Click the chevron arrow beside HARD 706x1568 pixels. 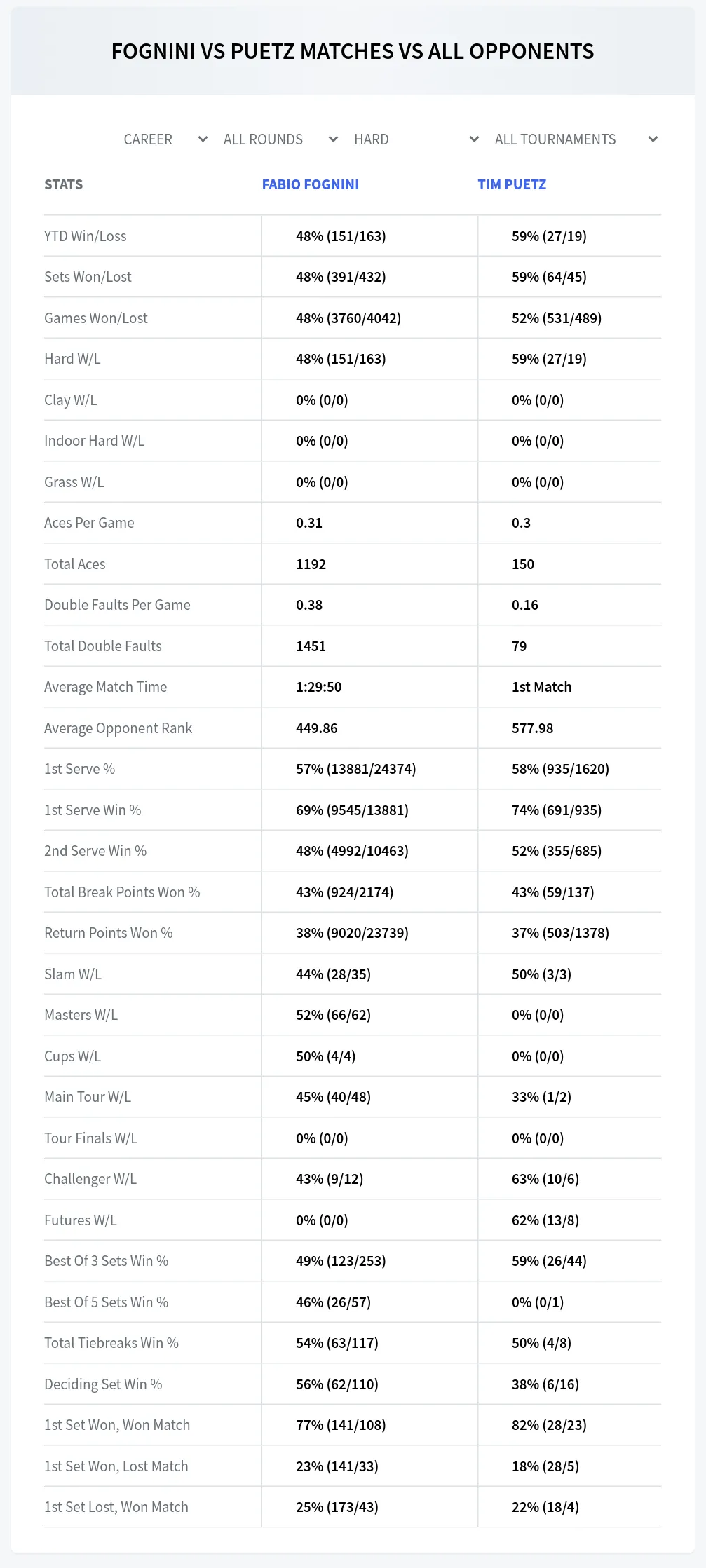coord(474,139)
